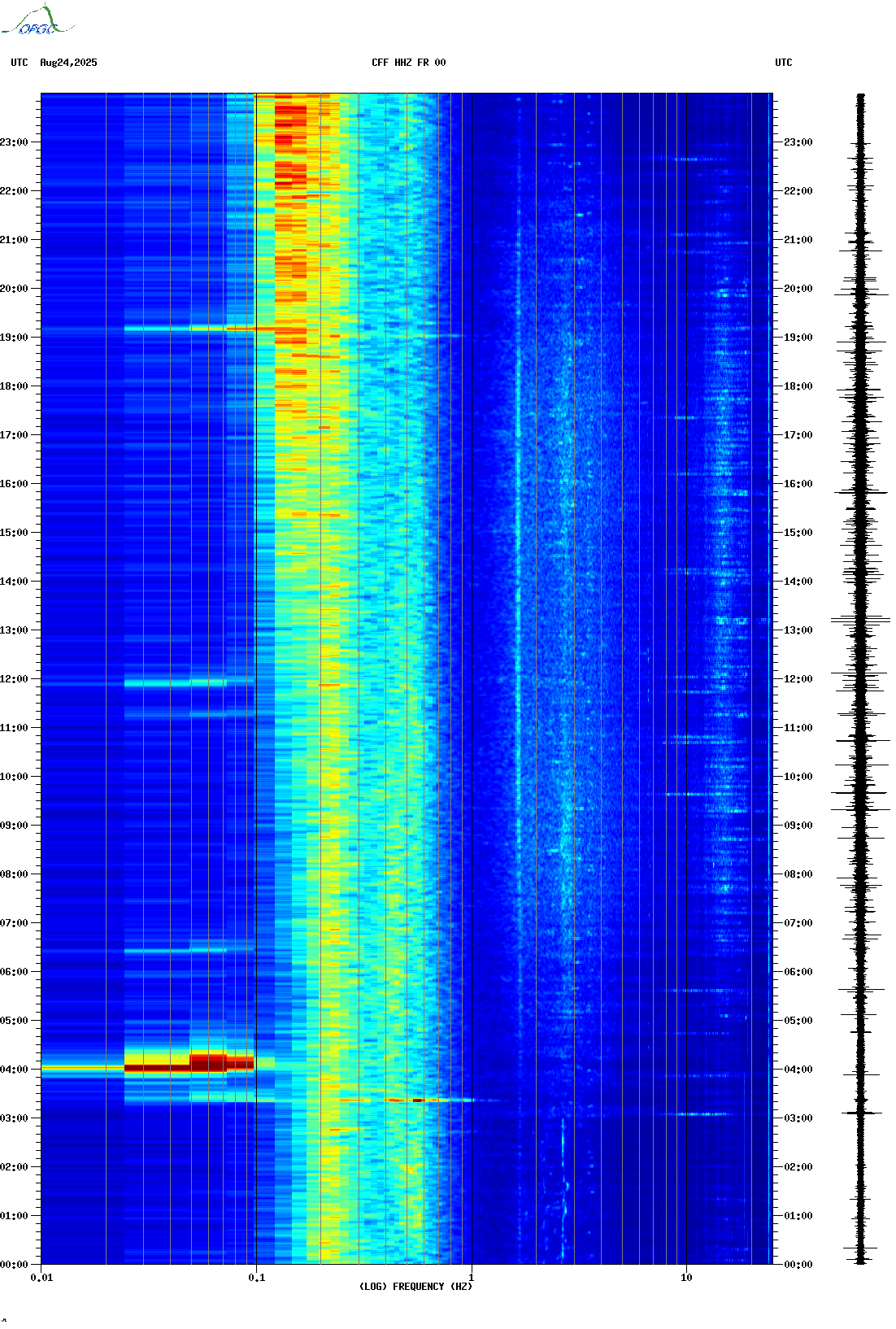Click 00:00 on the right time axis
896x1329 pixels.
pos(798,1265)
